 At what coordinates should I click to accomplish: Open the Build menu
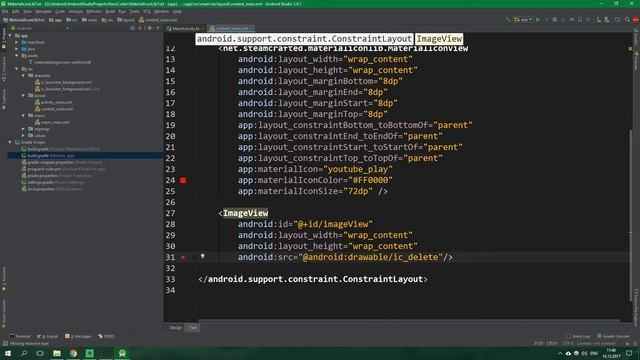coord(110,11)
